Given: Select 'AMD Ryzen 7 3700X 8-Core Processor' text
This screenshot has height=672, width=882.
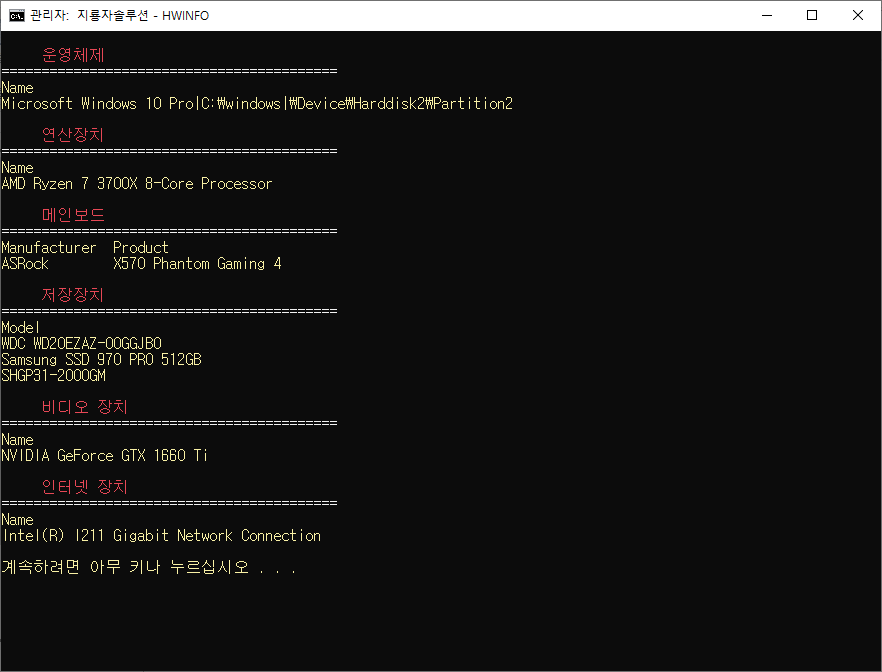Looking at the screenshot, I should coord(137,184).
